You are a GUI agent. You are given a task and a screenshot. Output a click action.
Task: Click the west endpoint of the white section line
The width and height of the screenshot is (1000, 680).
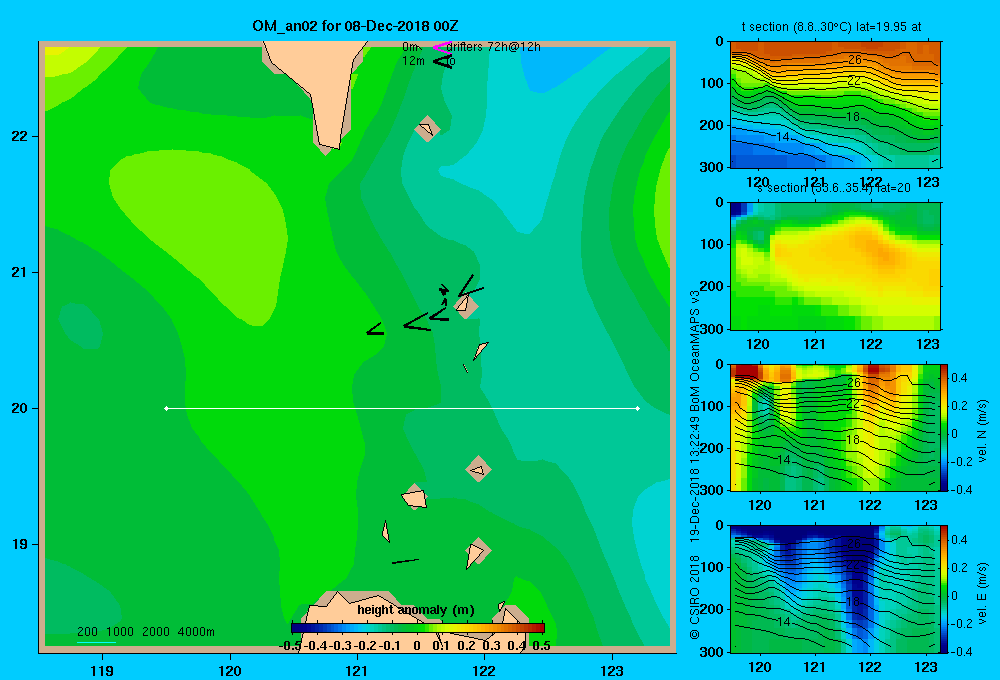coord(166,408)
